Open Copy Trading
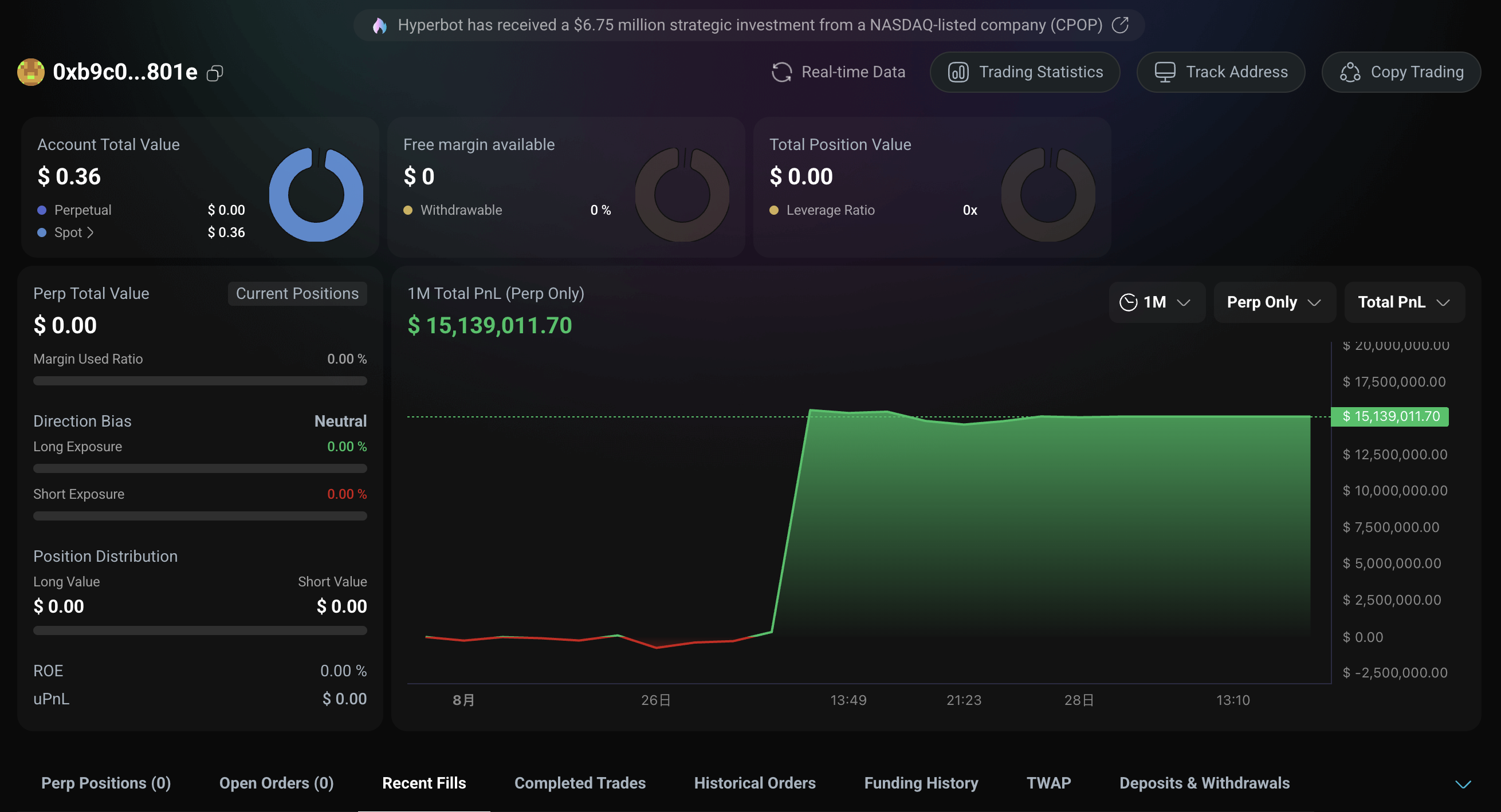Viewport: 1501px width, 812px height. [x=1401, y=72]
